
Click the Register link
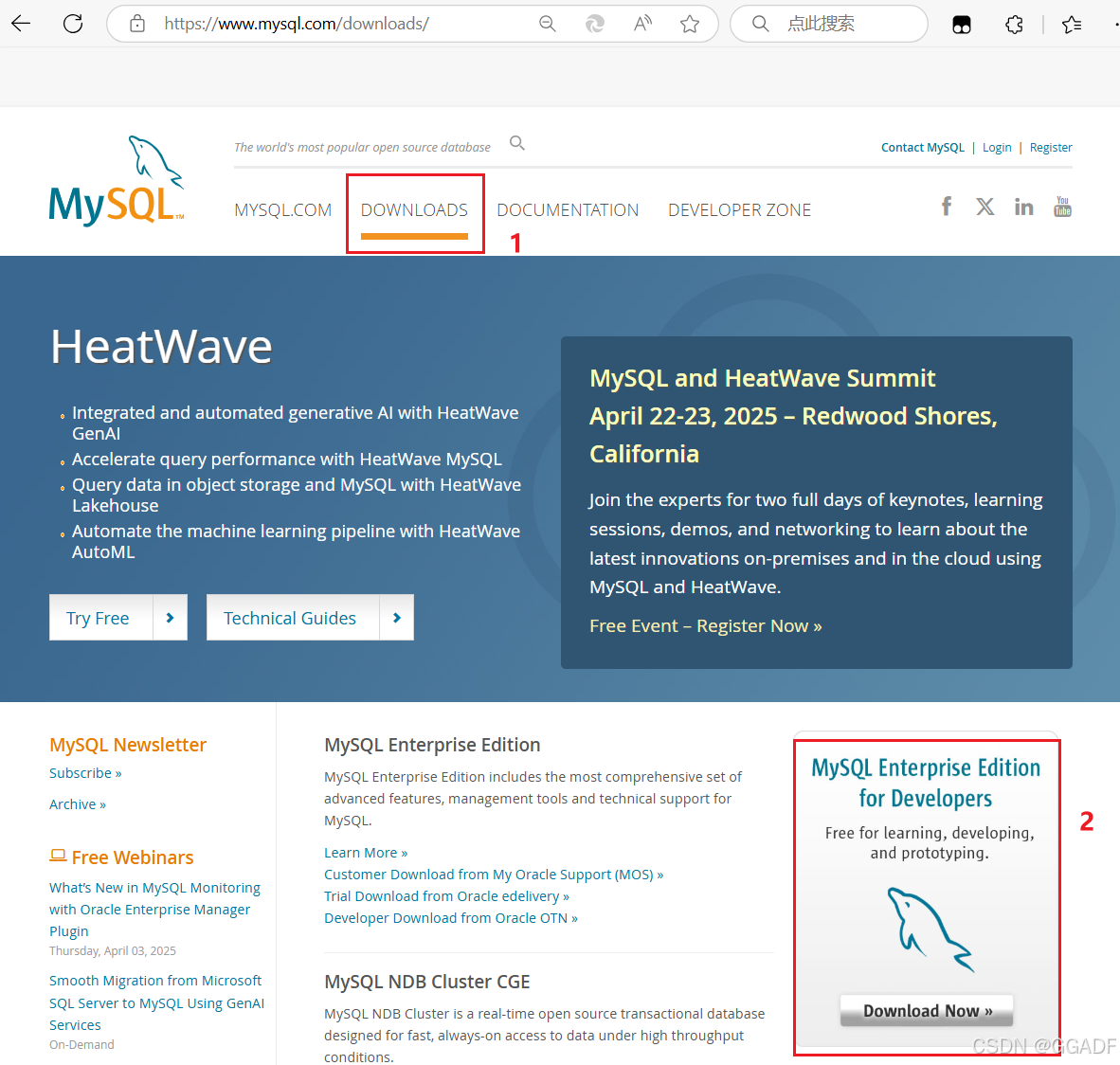(x=1051, y=147)
